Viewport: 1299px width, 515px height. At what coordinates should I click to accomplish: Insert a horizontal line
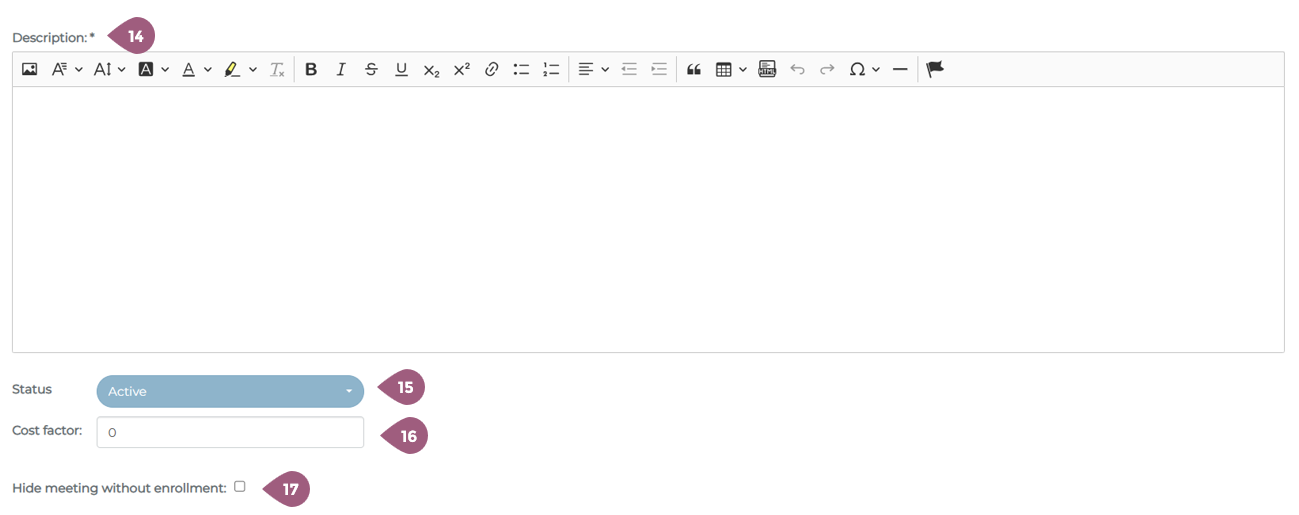(899, 69)
